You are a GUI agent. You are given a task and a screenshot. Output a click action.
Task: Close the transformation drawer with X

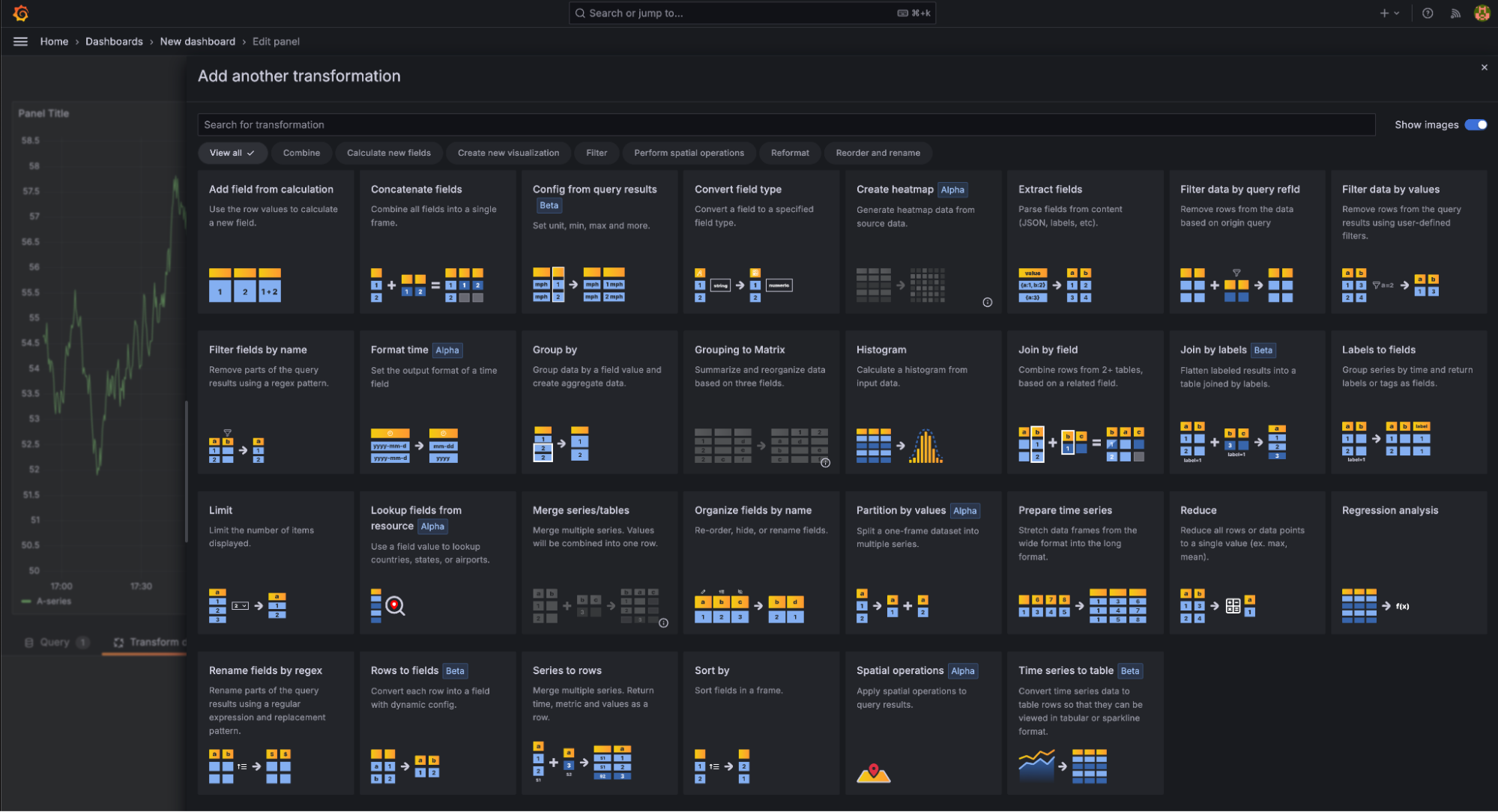[1484, 67]
